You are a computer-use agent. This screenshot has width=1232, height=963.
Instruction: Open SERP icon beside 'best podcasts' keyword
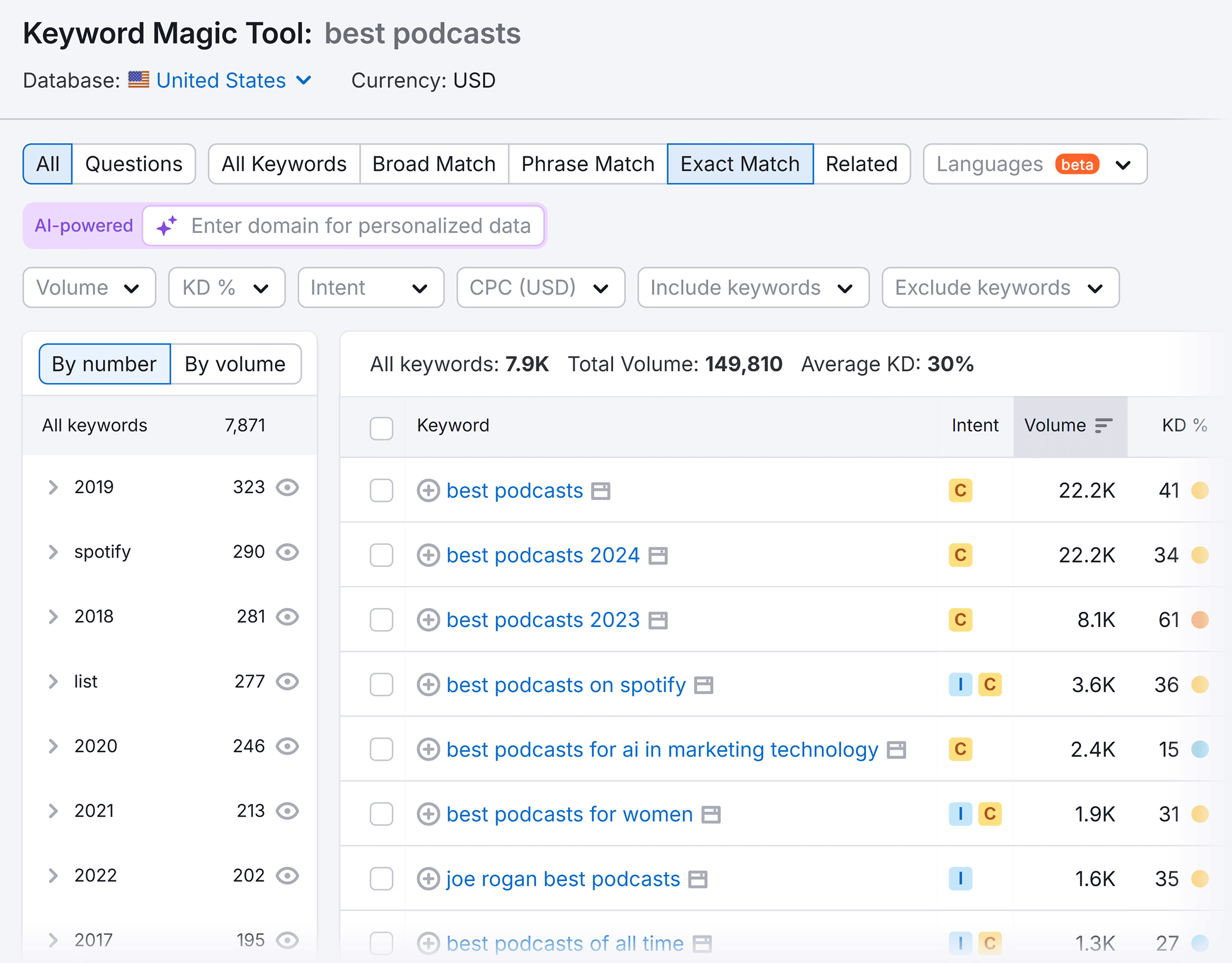(x=601, y=491)
